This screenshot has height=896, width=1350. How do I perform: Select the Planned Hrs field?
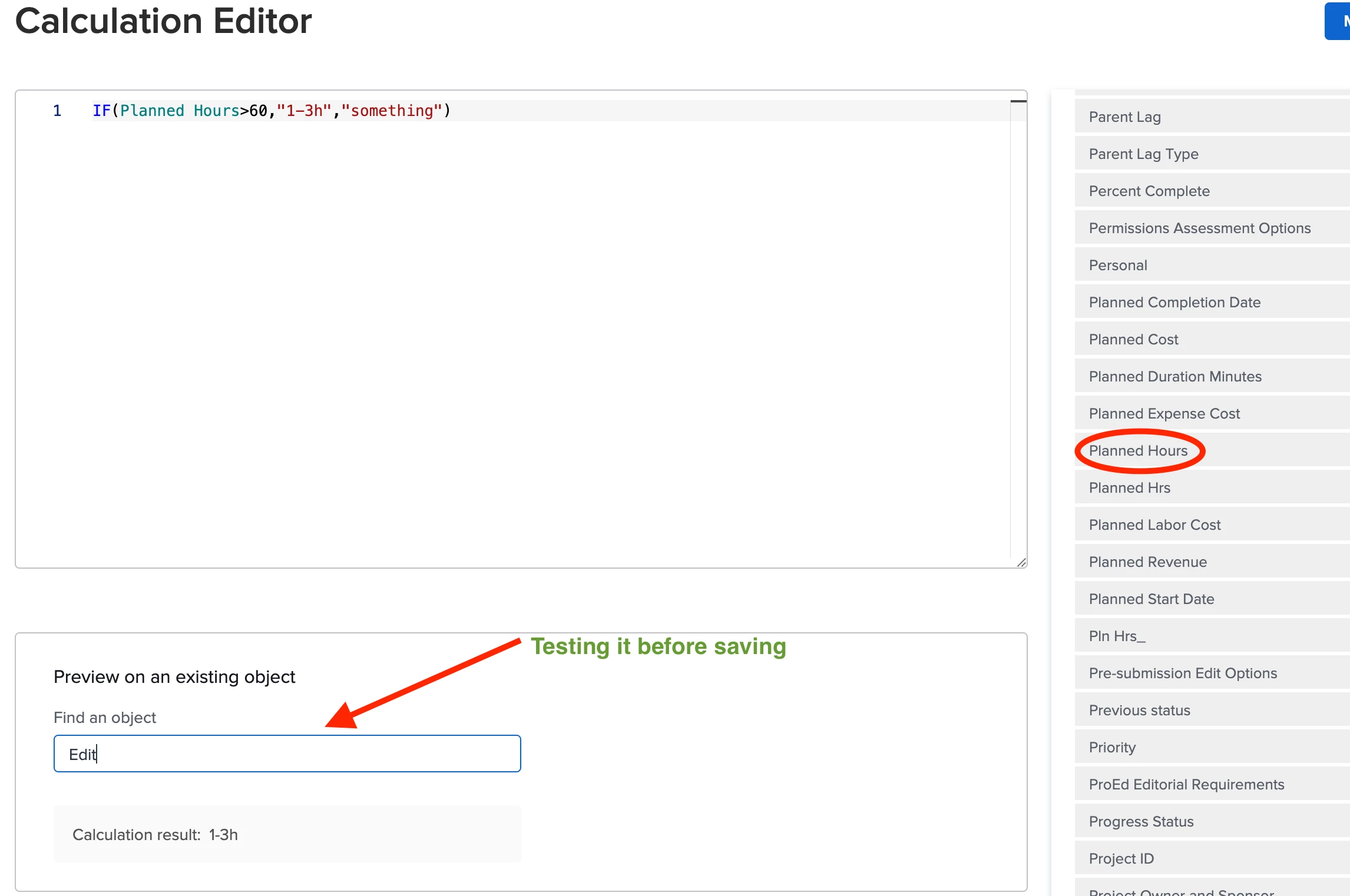pos(1129,487)
